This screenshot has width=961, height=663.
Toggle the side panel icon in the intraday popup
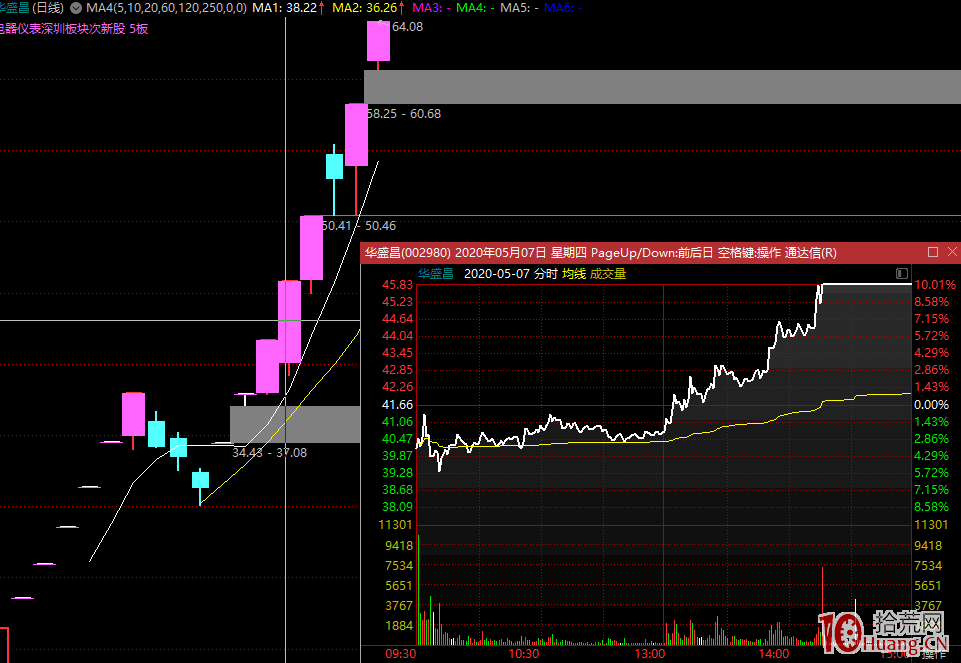coord(902,273)
